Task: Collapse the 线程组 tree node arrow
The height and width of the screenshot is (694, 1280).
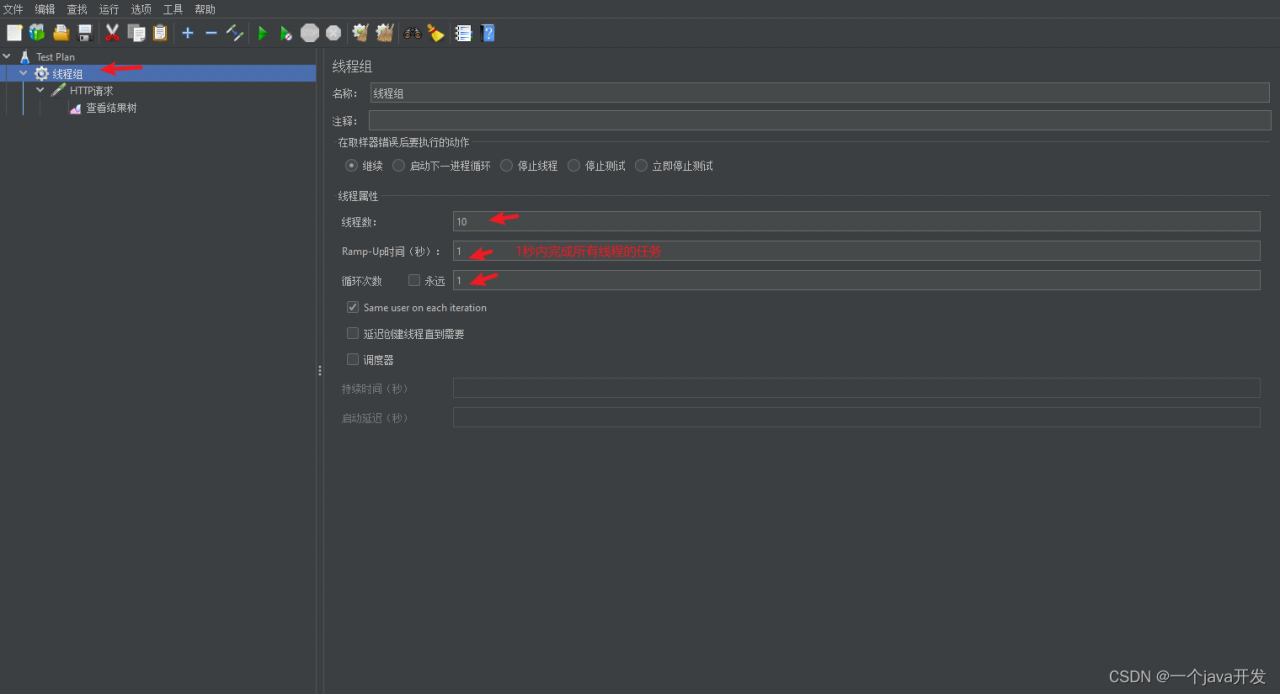Action: pos(24,73)
